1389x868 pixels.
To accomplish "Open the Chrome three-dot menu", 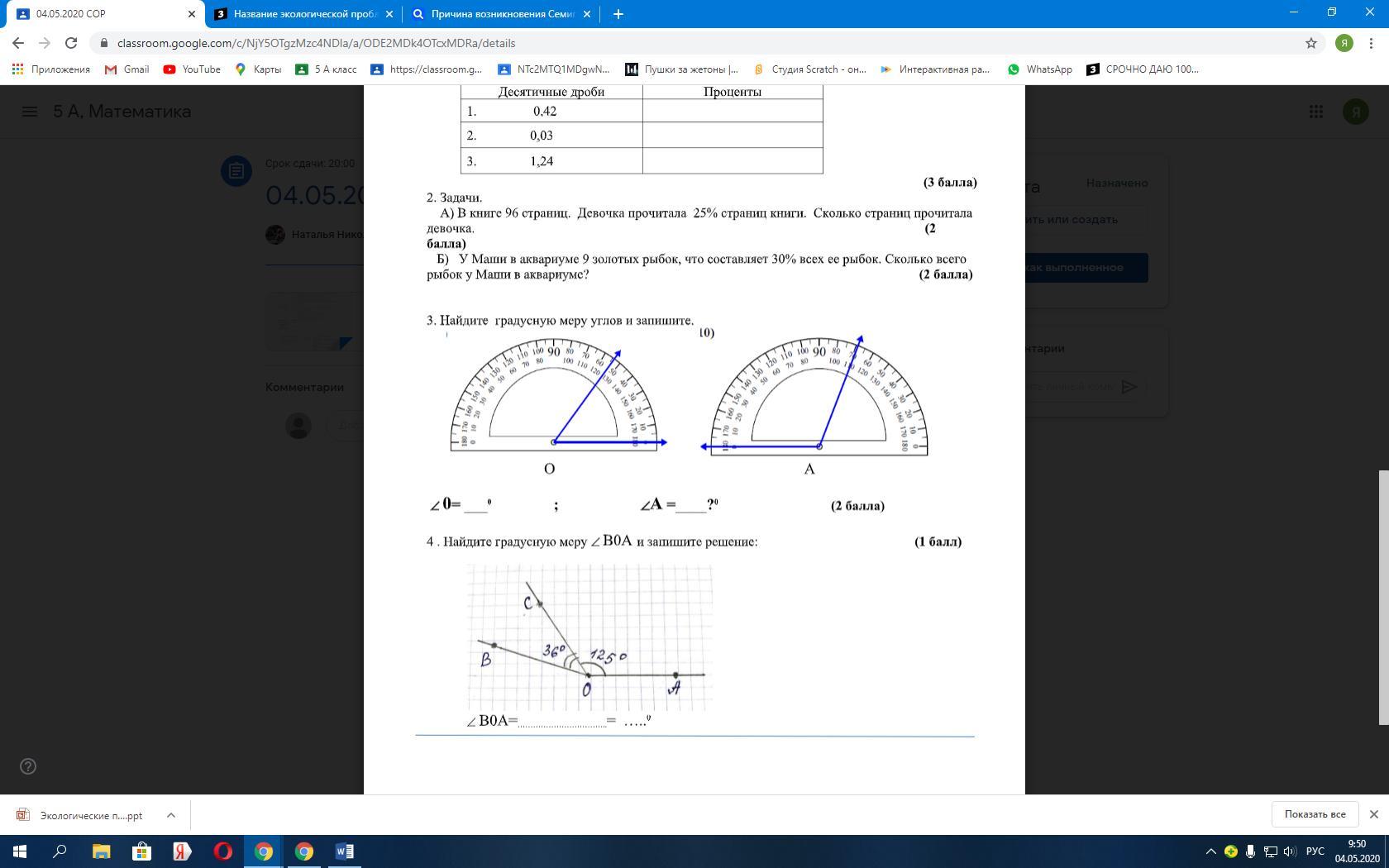I will (1372, 43).
